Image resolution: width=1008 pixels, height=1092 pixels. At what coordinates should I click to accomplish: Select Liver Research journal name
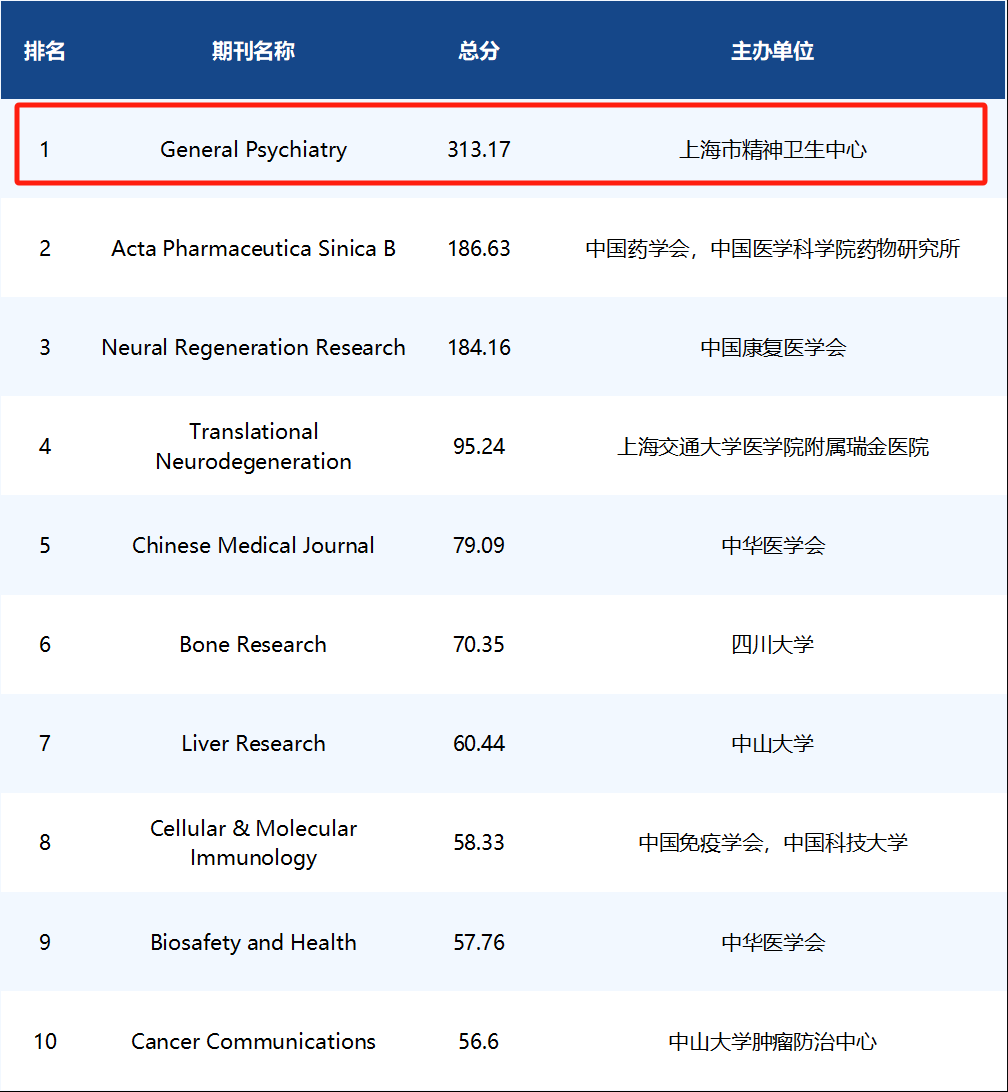(254, 743)
